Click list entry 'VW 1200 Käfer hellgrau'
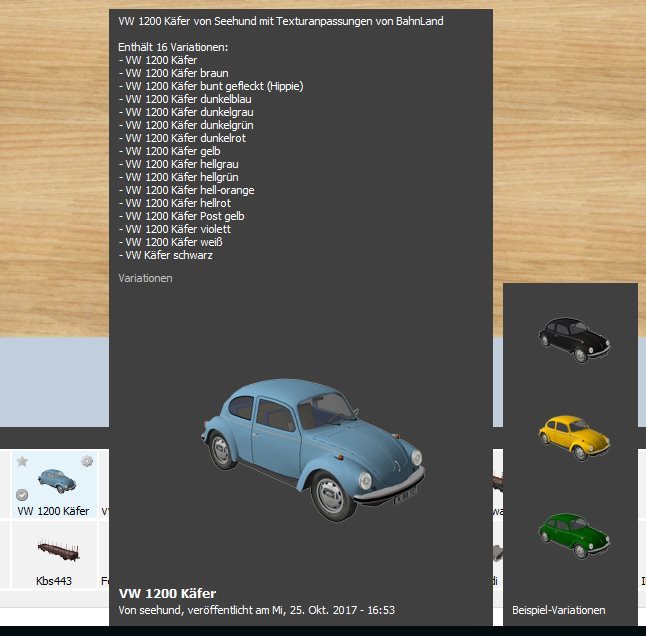The width and height of the screenshot is (646, 636). pyautogui.click(x=178, y=164)
